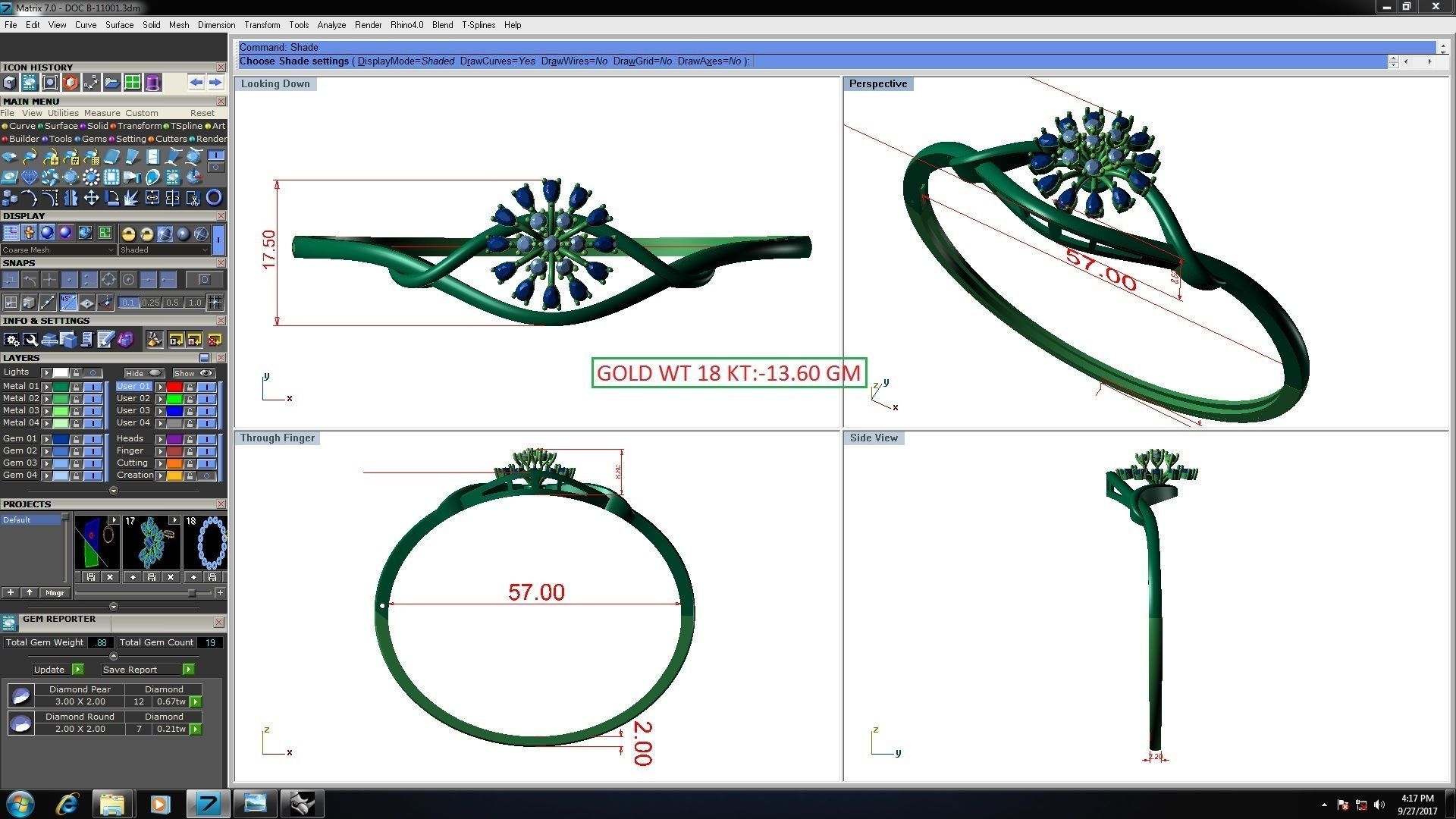
Task: Select project thumbnail number 17
Action: click(x=152, y=542)
